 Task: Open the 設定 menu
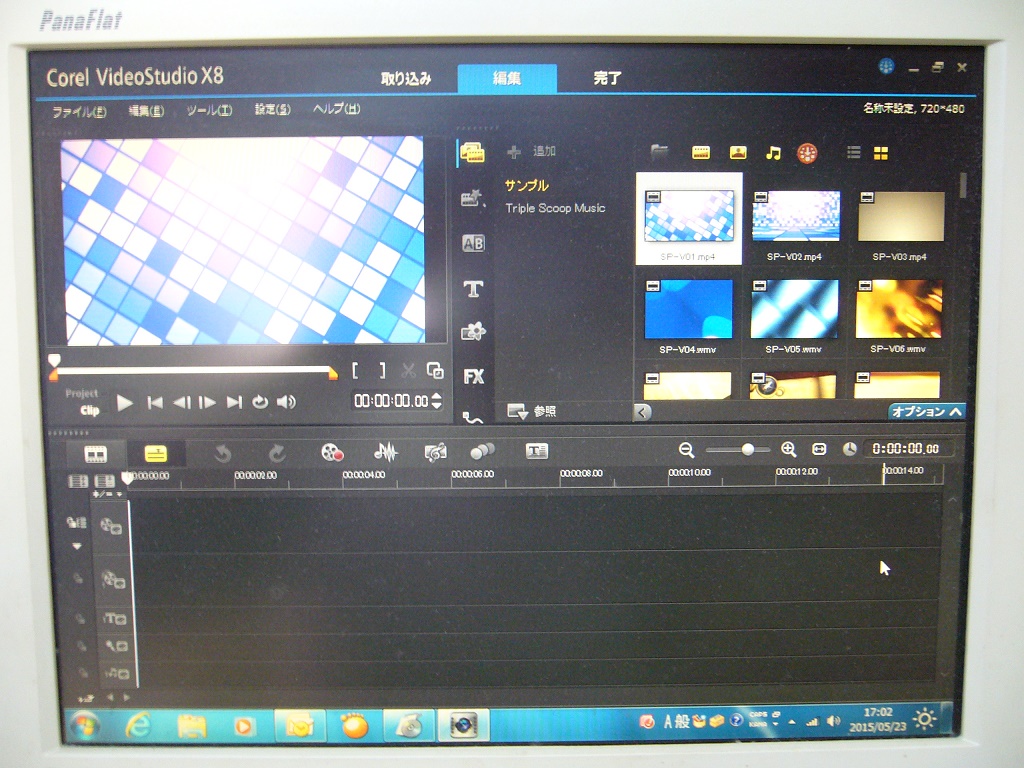click(272, 110)
